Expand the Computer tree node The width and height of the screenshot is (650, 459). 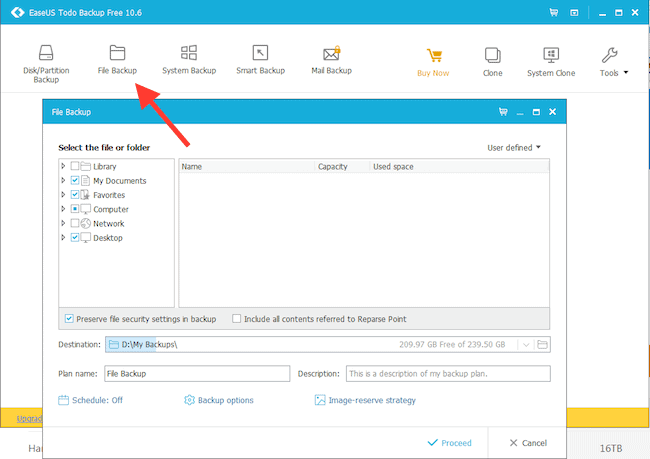tap(63, 209)
